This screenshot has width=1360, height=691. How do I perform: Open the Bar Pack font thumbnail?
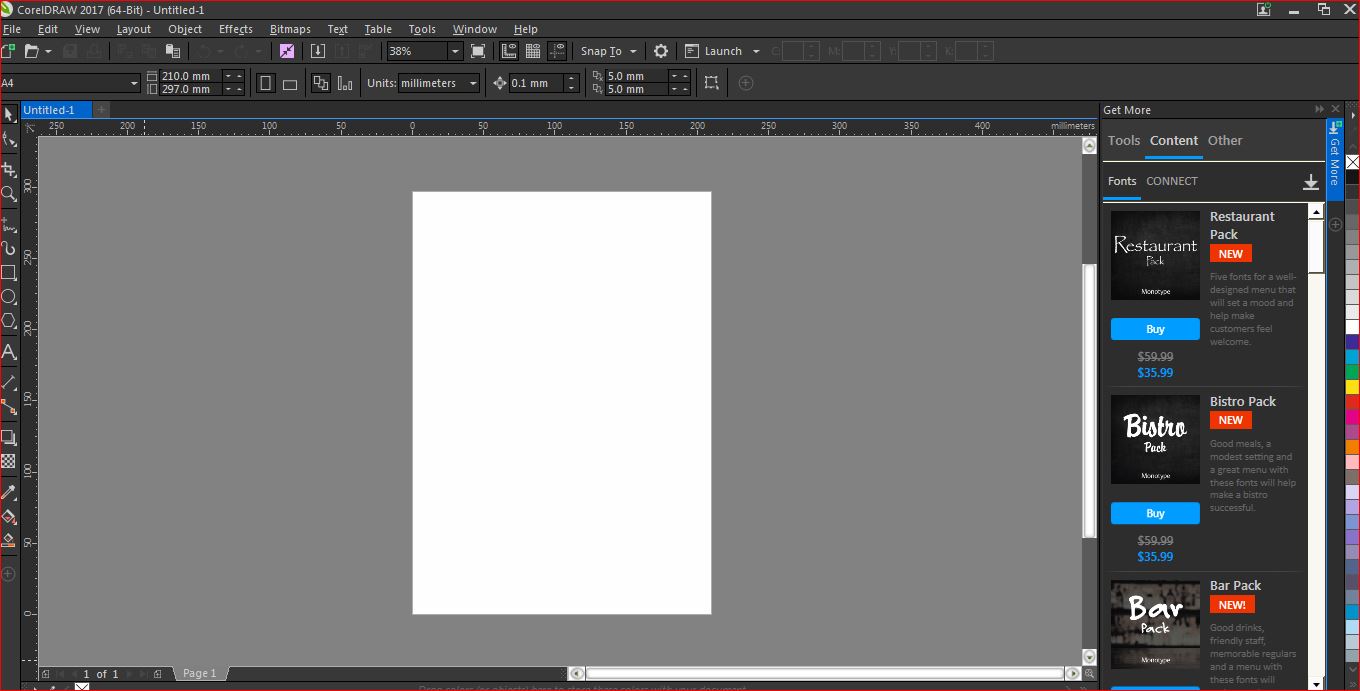(x=1155, y=625)
